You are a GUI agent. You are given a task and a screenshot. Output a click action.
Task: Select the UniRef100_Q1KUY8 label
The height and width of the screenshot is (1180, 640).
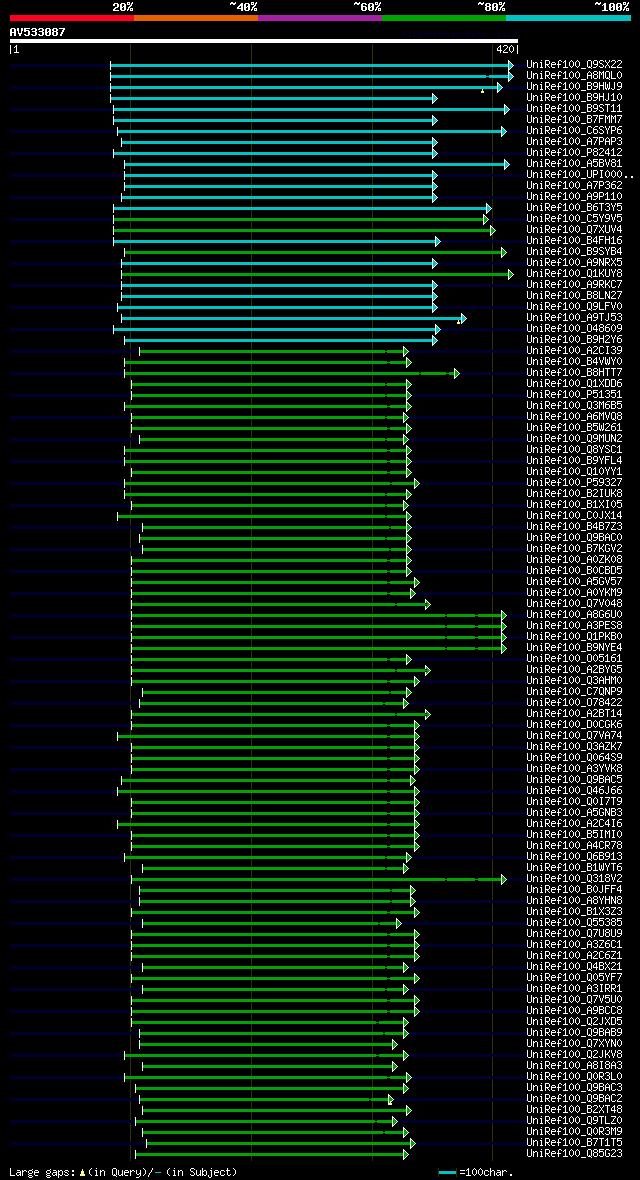pyautogui.click(x=574, y=274)
